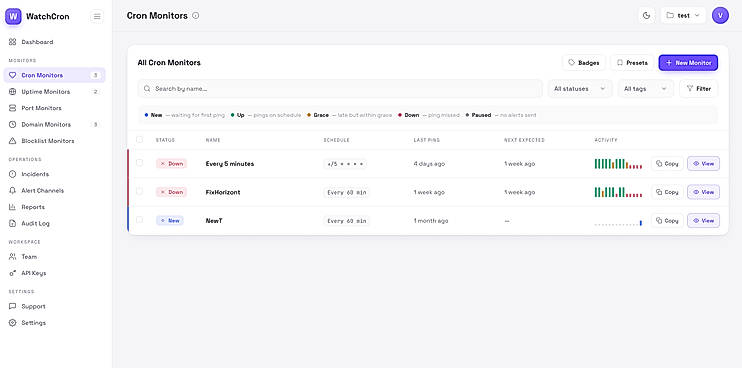View the NewT monitor
742x368 pixels.
(x=703, y=220)
